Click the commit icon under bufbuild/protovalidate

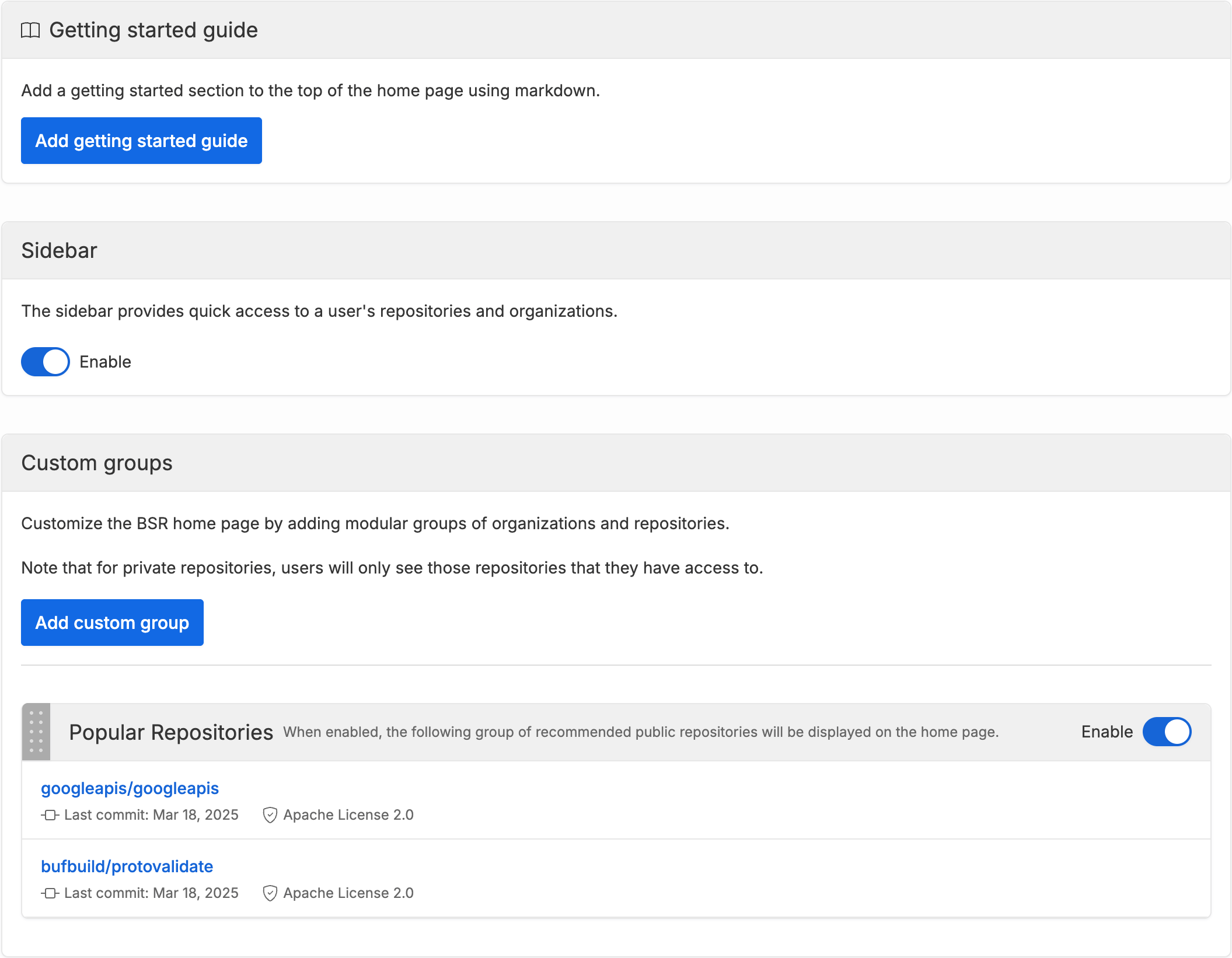(50, 893)
